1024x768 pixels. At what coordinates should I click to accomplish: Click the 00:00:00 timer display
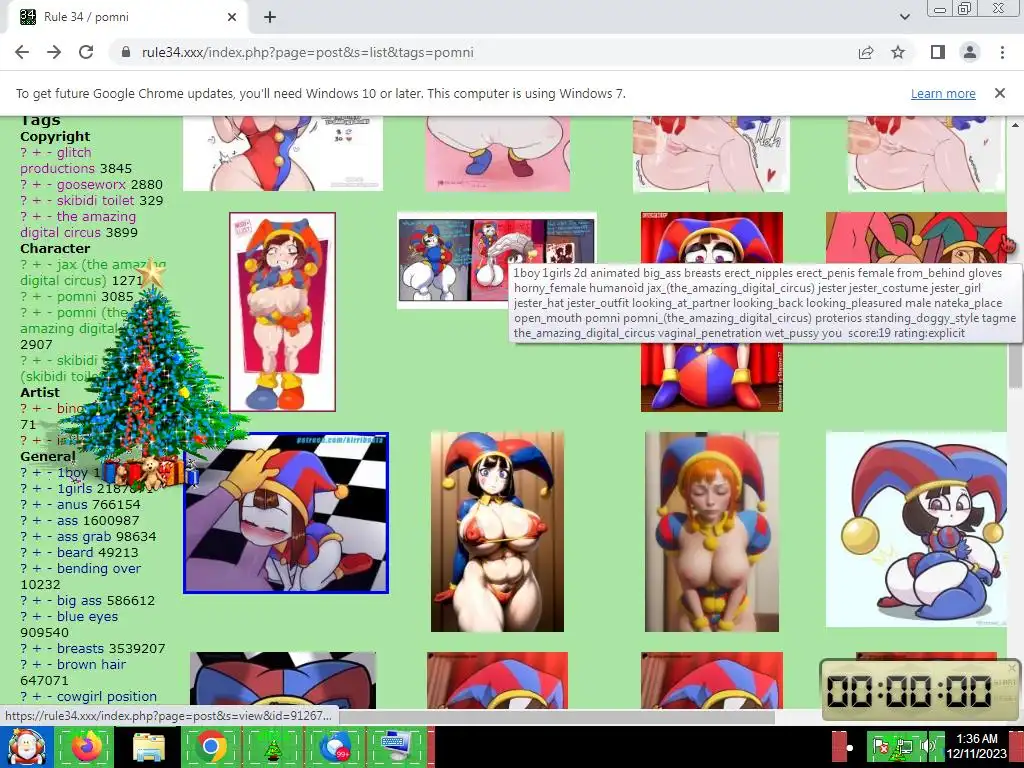coord(910,691)
